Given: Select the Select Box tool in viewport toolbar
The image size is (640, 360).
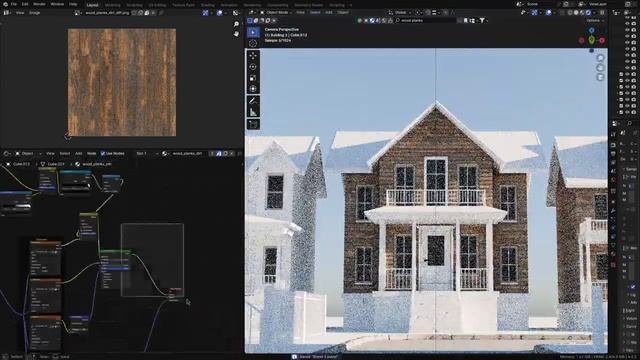Looking at the screenshot, I should tap(253, 32).
